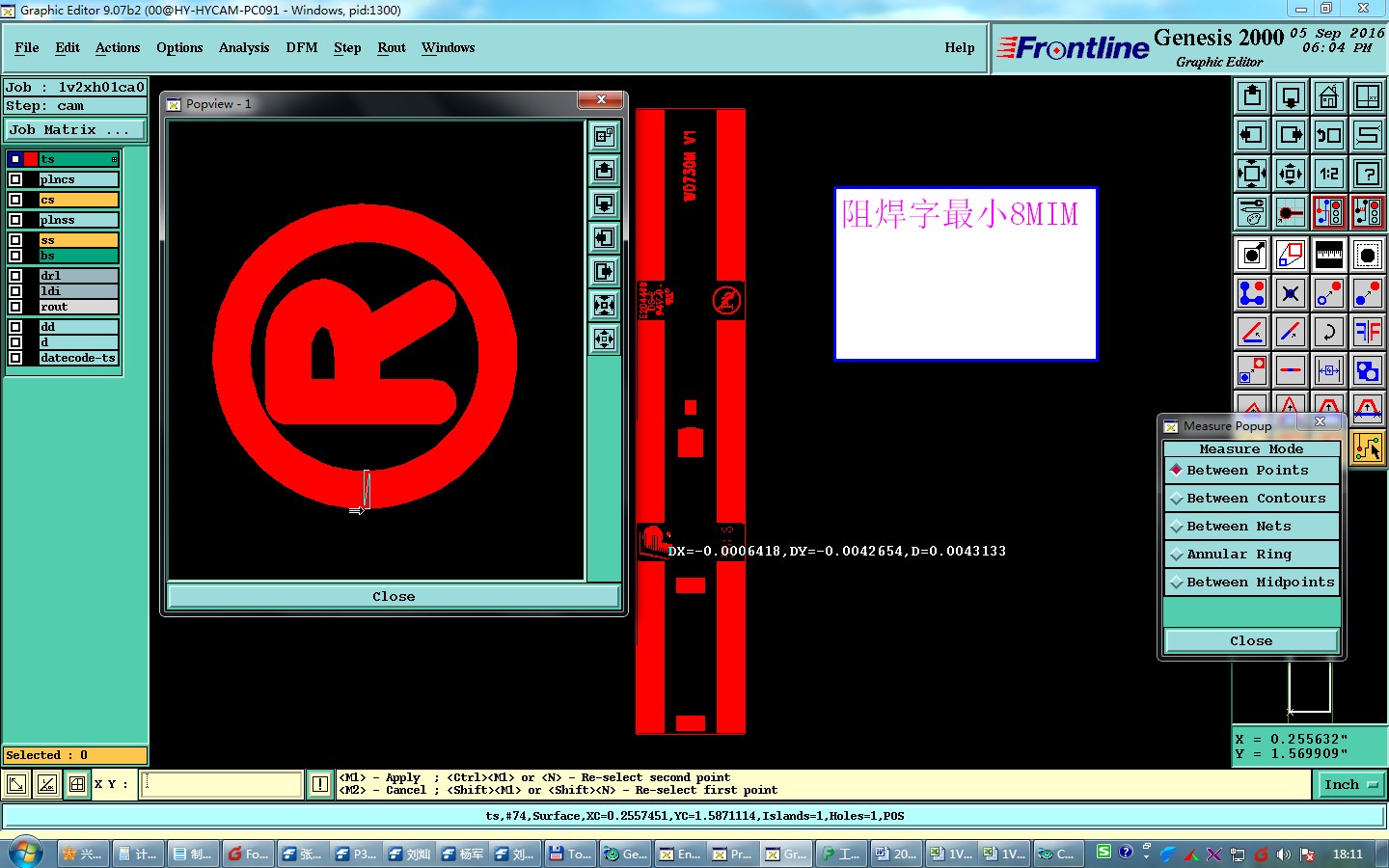The width and height of the screenshot is (1389, 868).
Task: Click the exclamation mark button beside XY field
Action: [320, 784]
